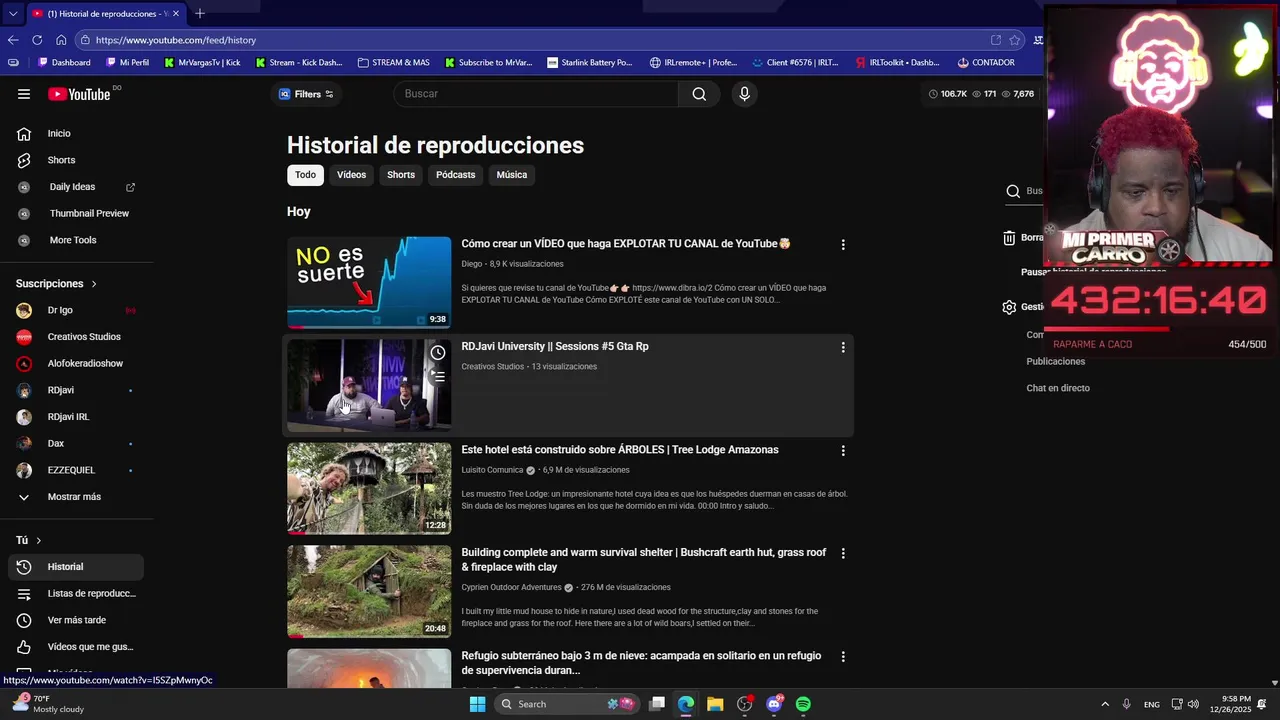Open Tree Lodge Amazonas thumbnail

369,489
